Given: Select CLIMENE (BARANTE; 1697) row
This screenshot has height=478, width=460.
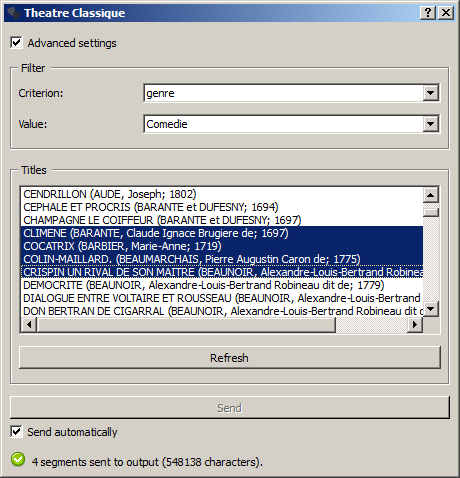Looking at the screenshot, I should [222, 233].
